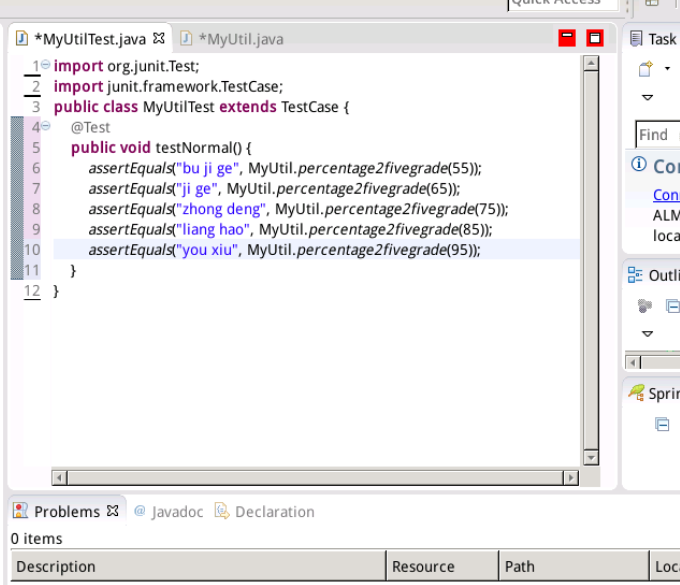Click line number 12 in the gutter
This screenshot has width=680, height=585.
(x=32, y=290)
